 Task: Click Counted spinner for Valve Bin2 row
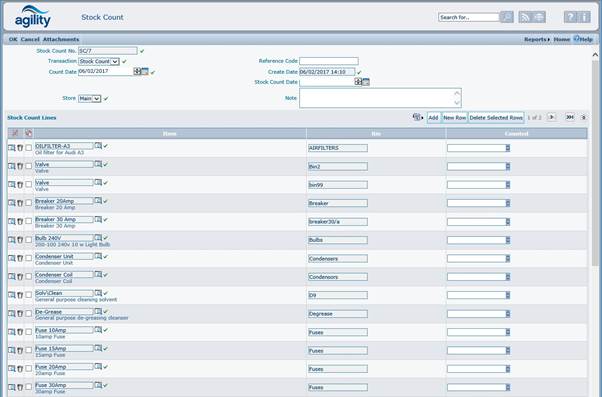(508, 166)
